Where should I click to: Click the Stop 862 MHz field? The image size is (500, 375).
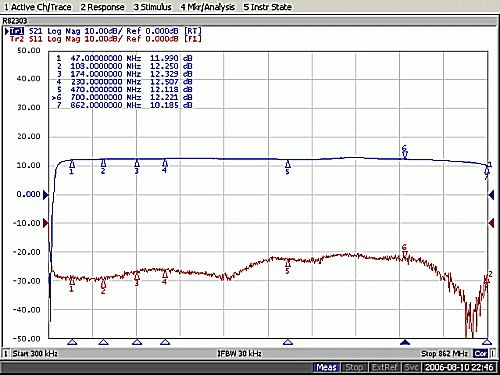[444, 353]
